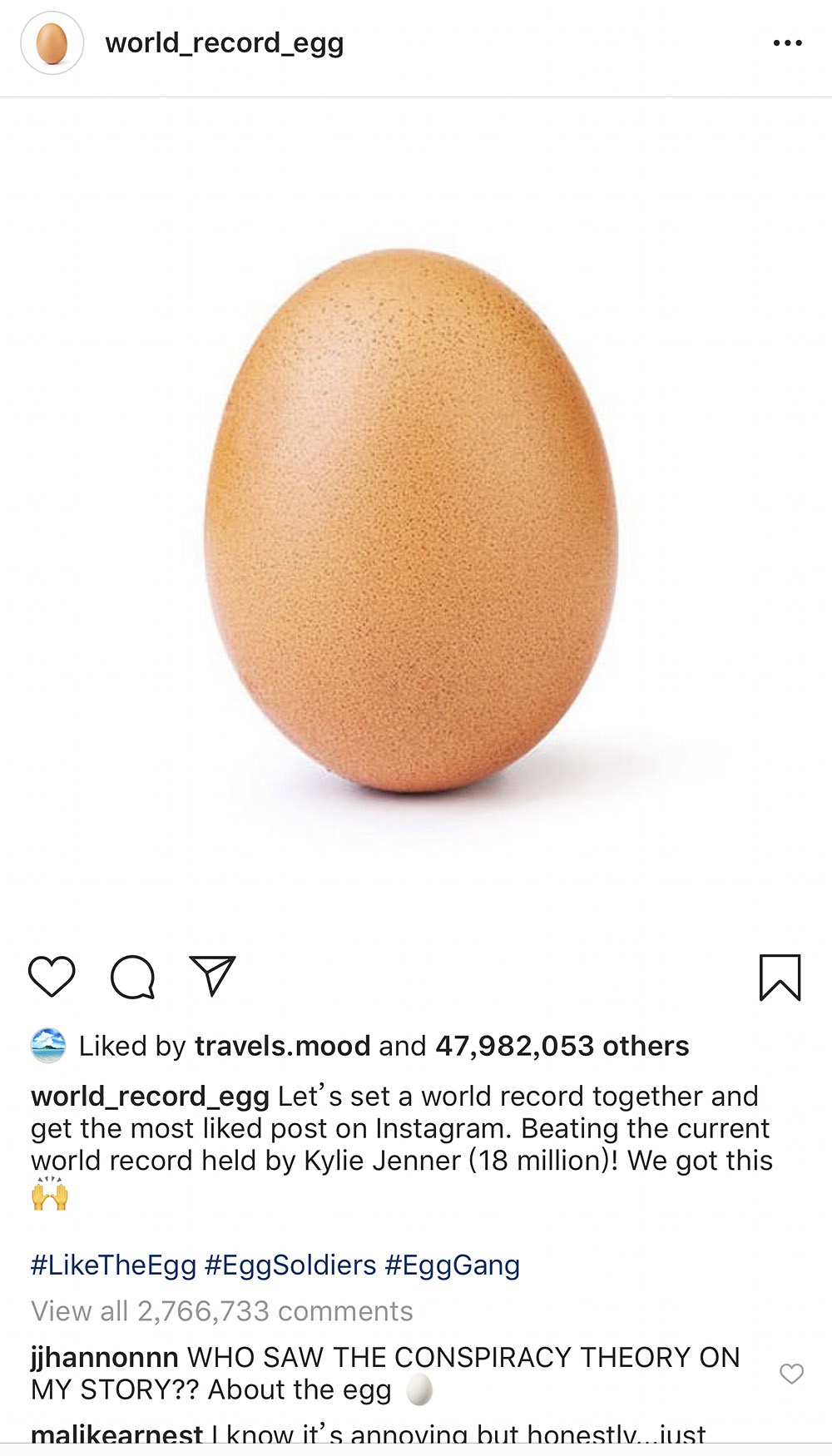Open travels.mood profile from likes line
This screenshot has width=832, height=1456.
pos(283,1046)
